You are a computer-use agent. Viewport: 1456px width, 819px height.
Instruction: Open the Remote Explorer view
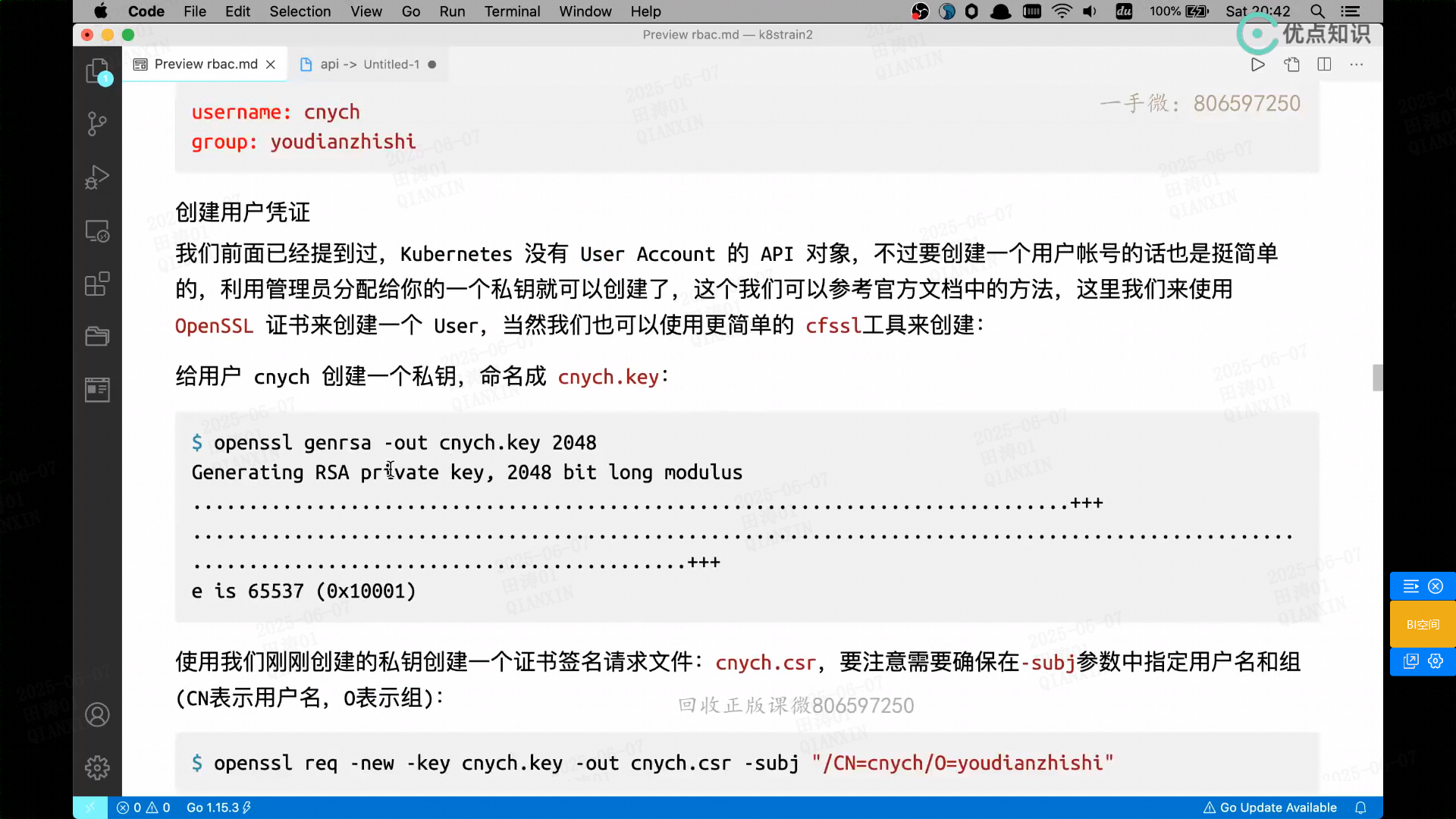[x=97, y=231]
